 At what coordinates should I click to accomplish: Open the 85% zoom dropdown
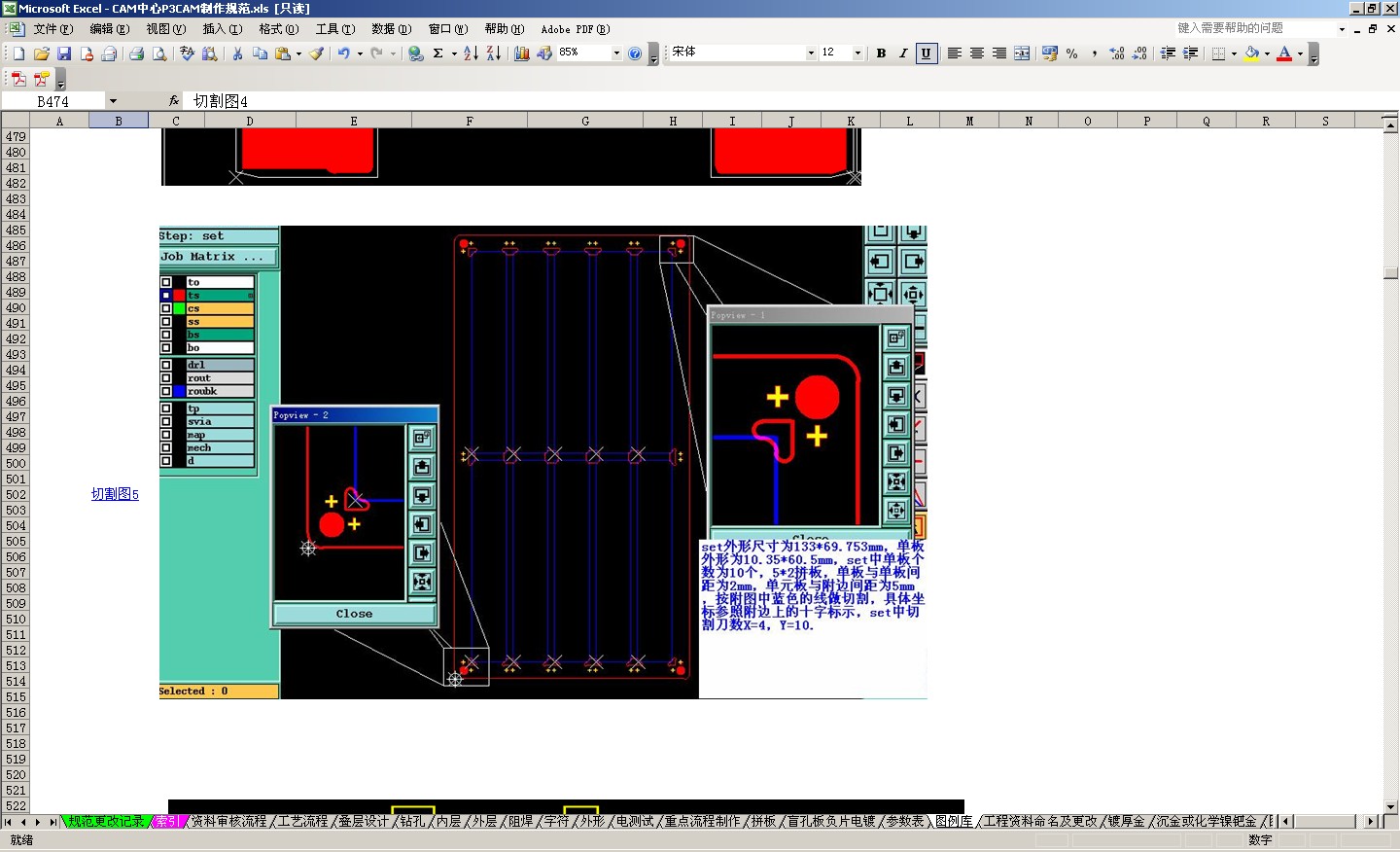click(615, 53)
